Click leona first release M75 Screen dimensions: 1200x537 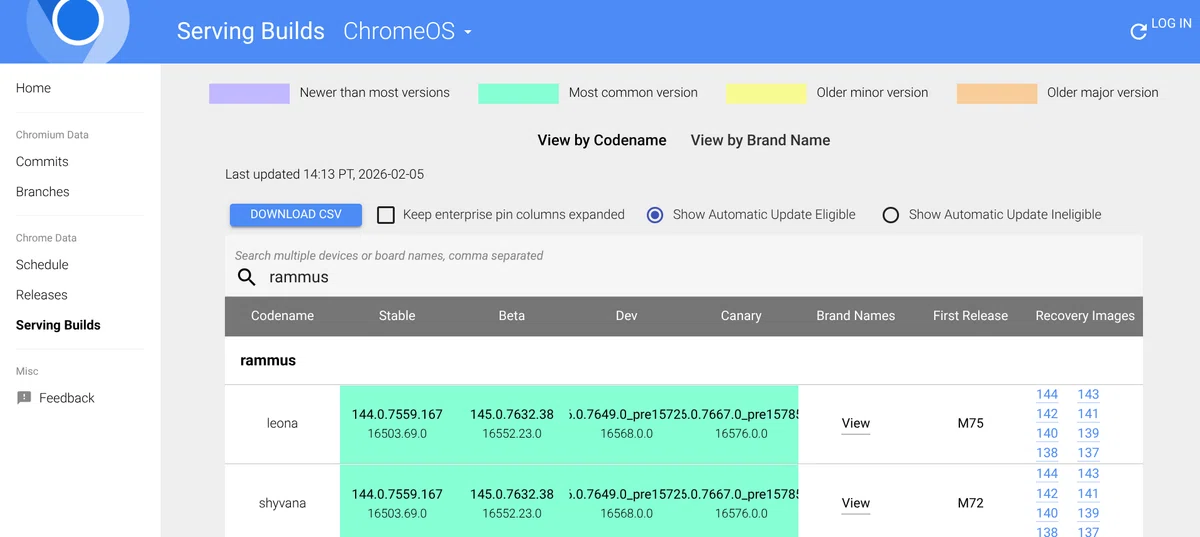coord(970,423)
